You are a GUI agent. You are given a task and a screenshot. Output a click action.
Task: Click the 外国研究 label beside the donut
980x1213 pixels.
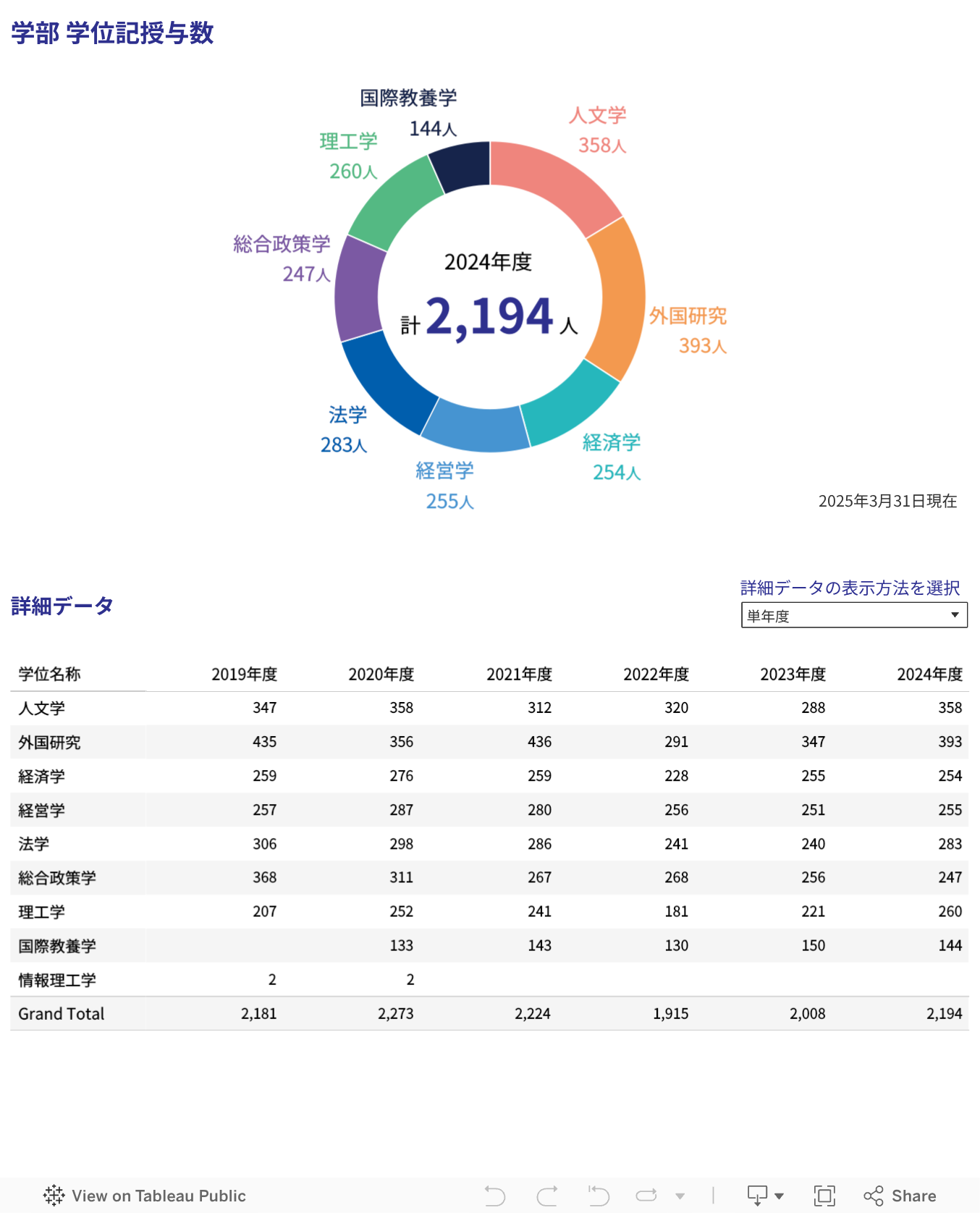point(688,316)
